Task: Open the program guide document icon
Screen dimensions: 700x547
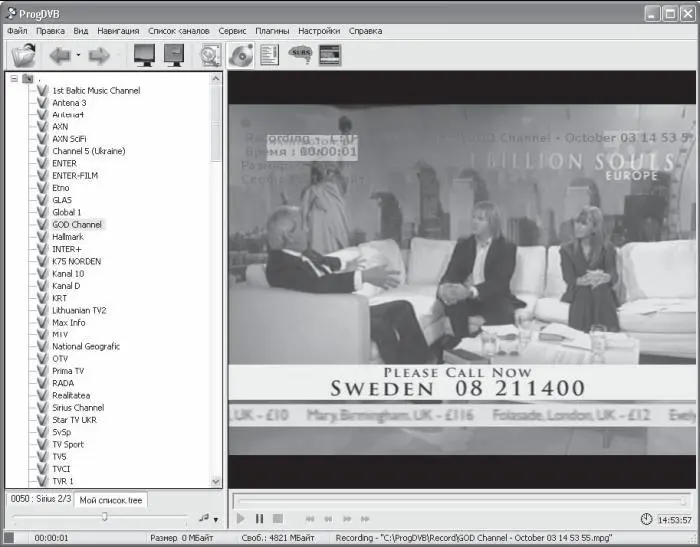Action: click(269, 55)
